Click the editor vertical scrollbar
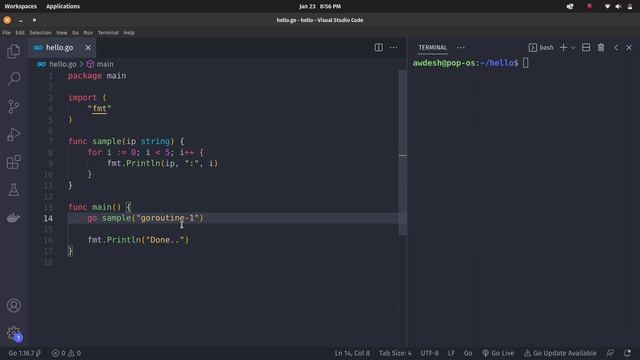The width and height of the screenshot is (640, 360). pyautogui.click(x=402, y=153)
